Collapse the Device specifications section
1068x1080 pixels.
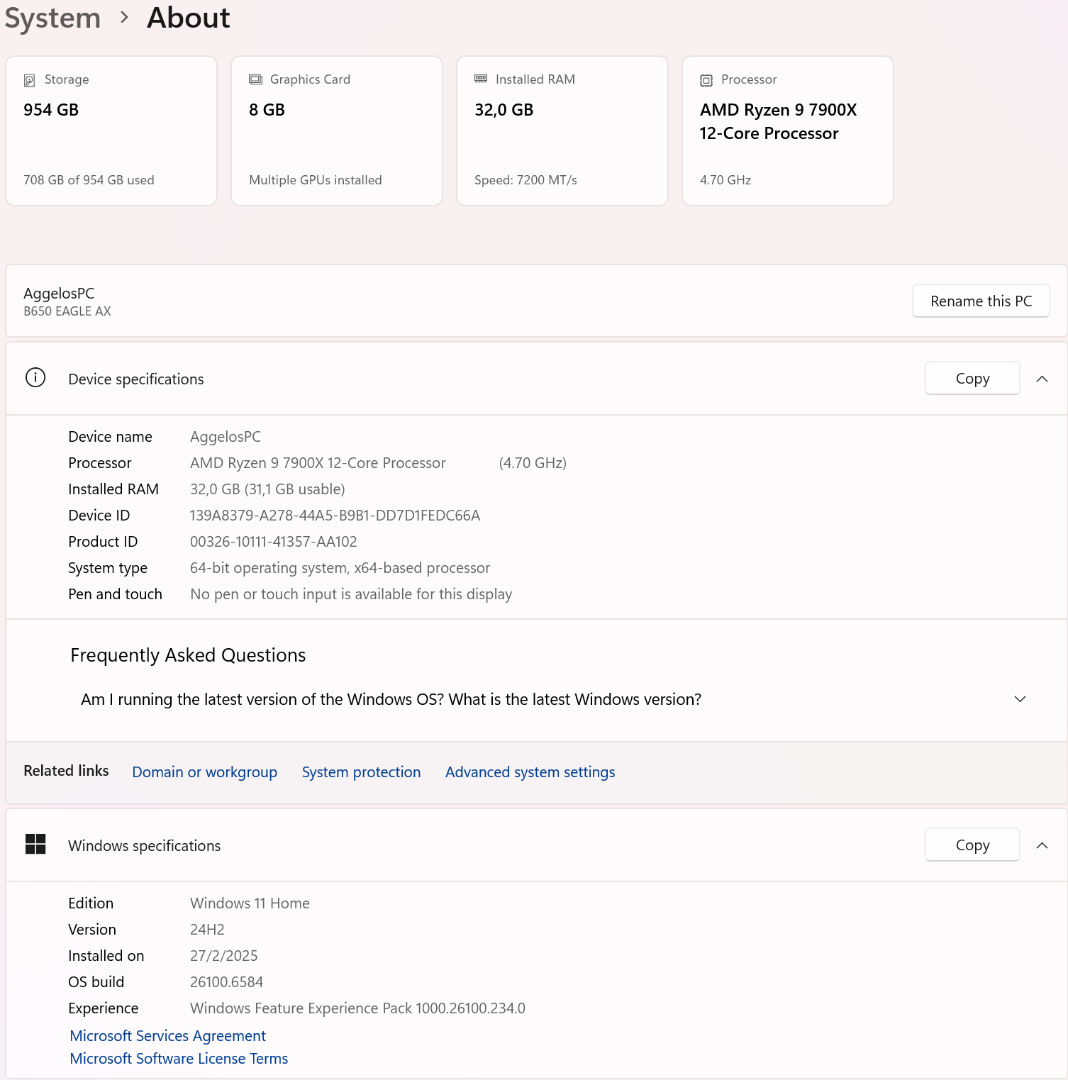tap(1042, 379)
